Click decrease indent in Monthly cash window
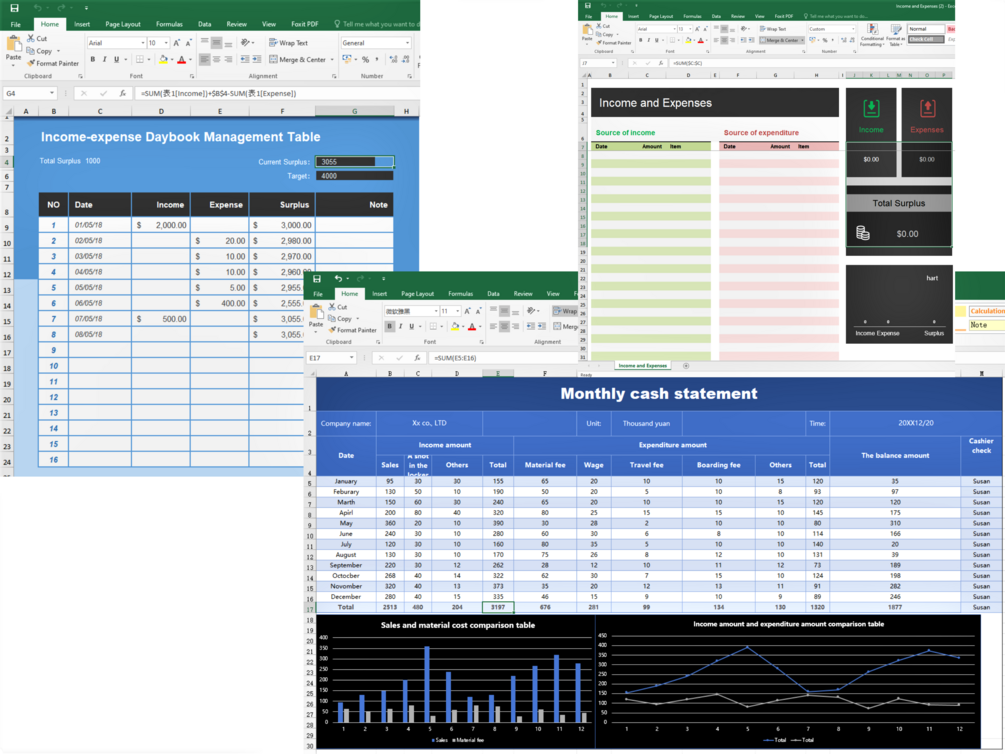Viewport: 1005px width, 754px height. [x=531, y=326]
